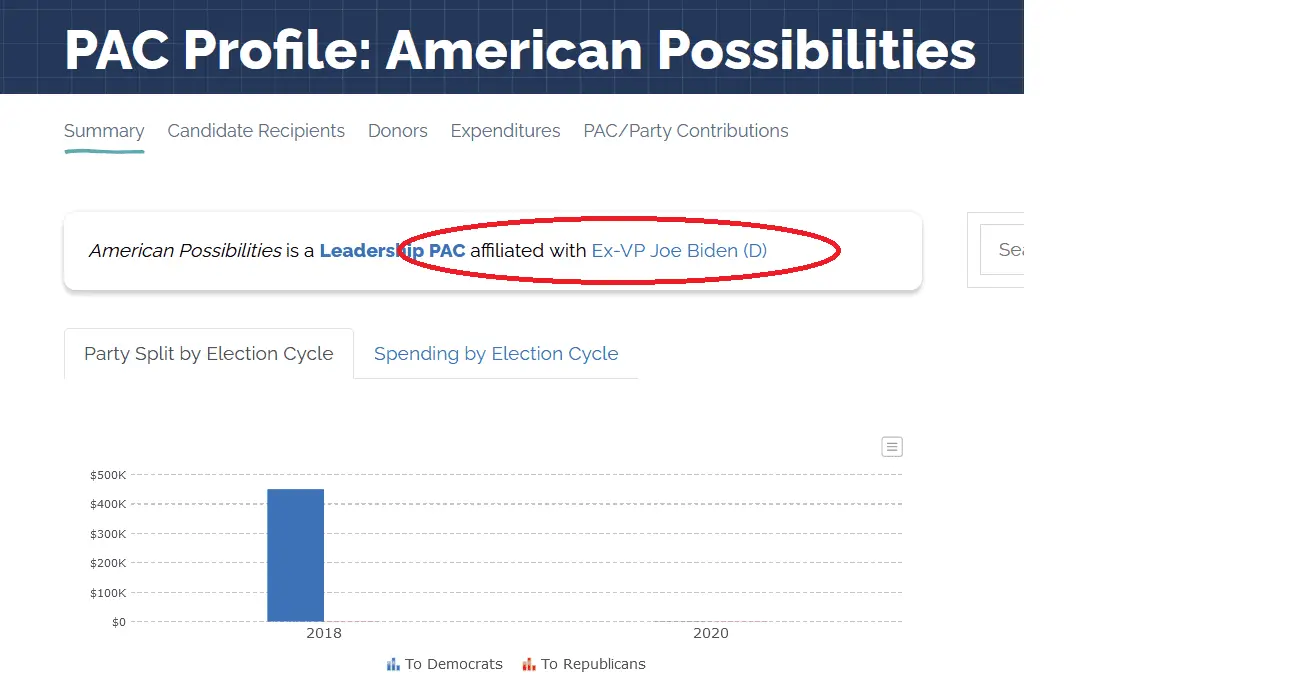Click into the search field at right
The image size is (1316, 681).
pyautogui.click(x=1005, y=250)
